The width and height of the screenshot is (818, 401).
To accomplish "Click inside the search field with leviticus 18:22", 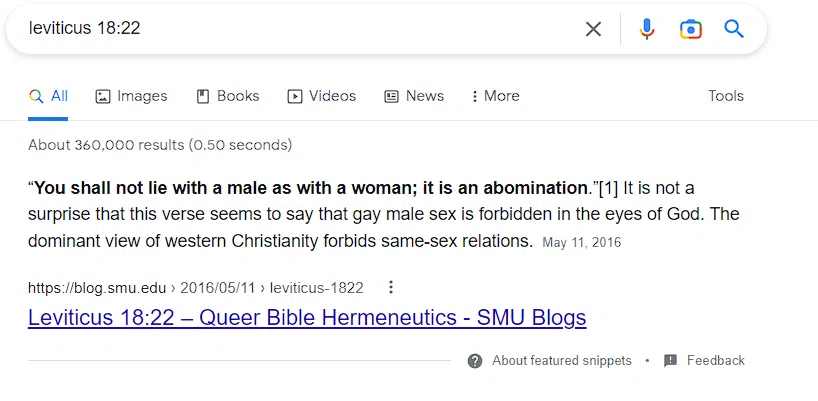I will pos(300,29).
